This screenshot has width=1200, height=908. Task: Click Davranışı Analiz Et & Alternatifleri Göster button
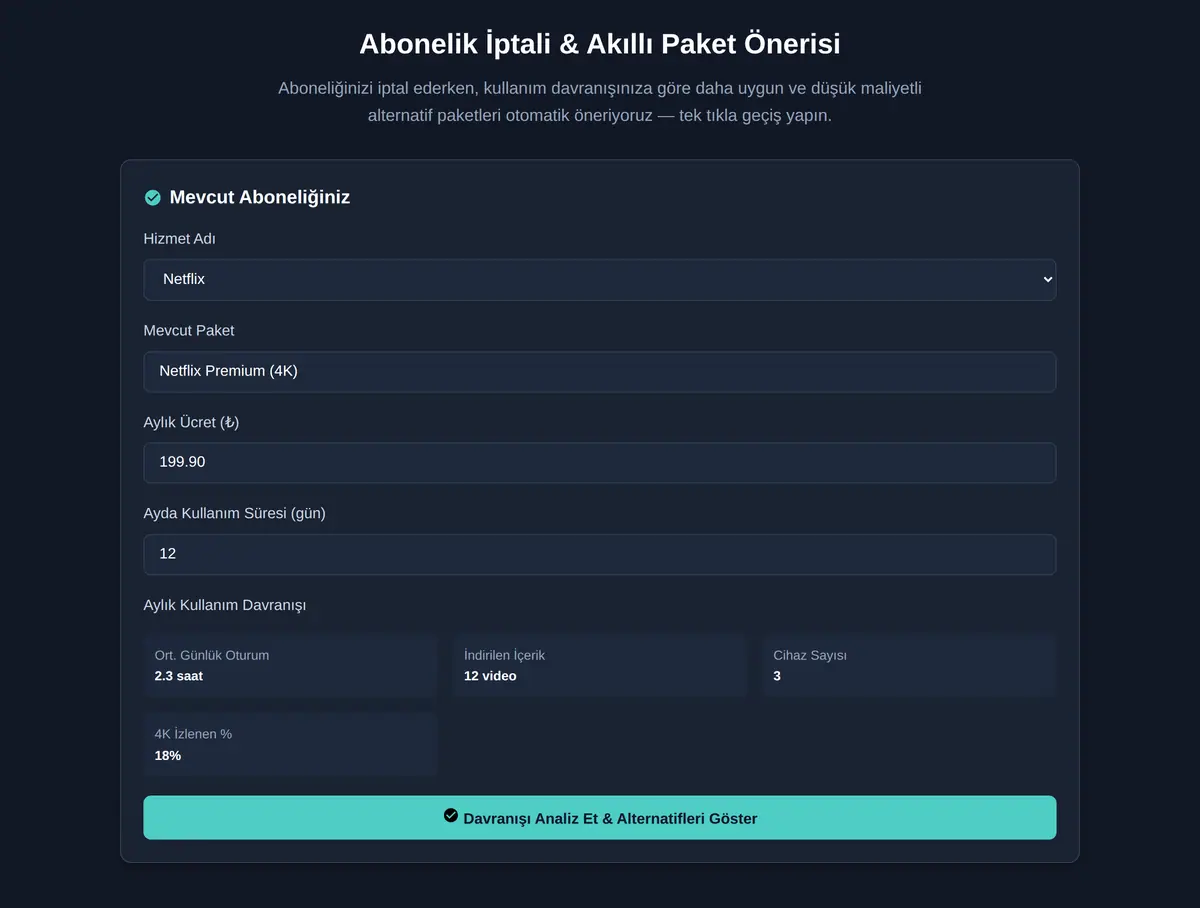click(600, 818)
